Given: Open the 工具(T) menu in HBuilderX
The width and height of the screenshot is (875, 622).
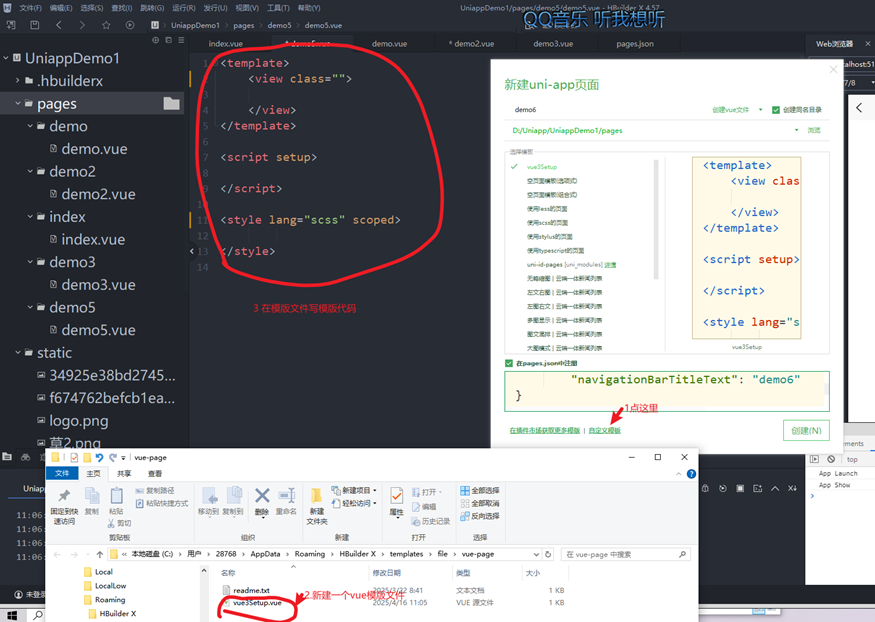Looking at the screenshot, I should (277, 8).
